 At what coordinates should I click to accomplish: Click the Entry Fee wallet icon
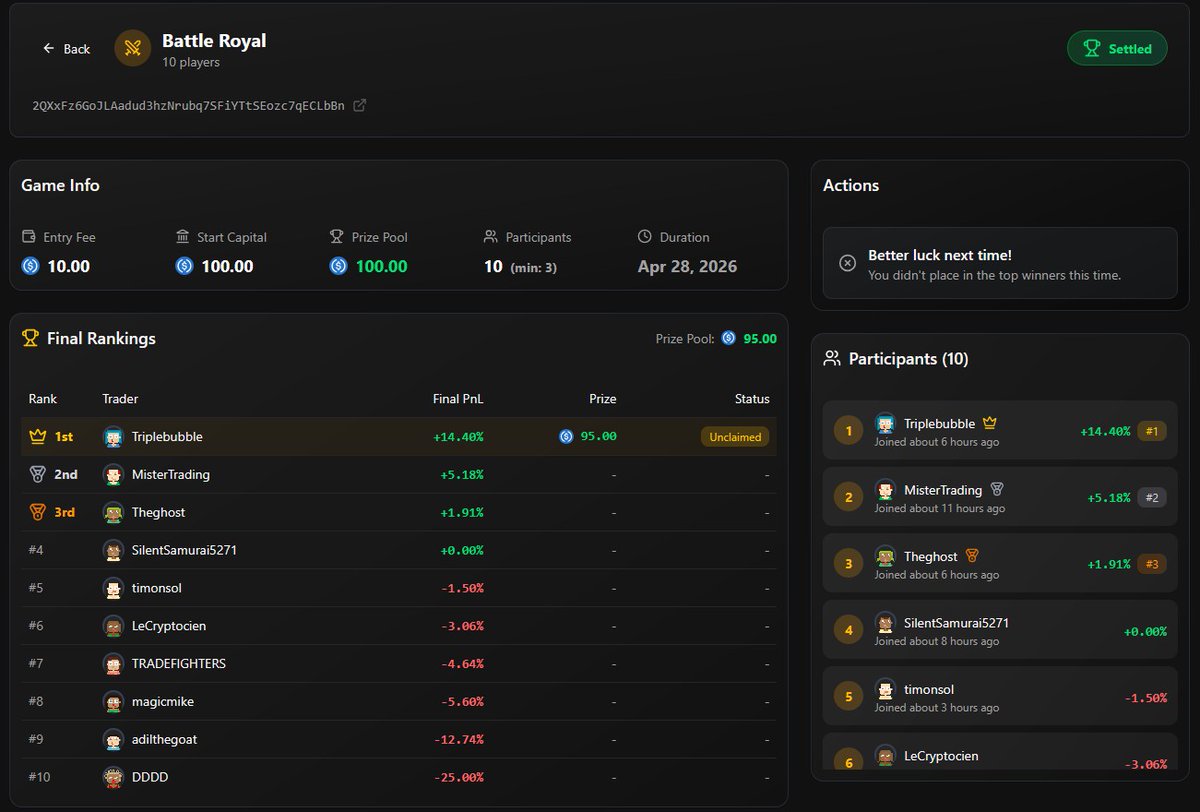[x=29, y=237]
